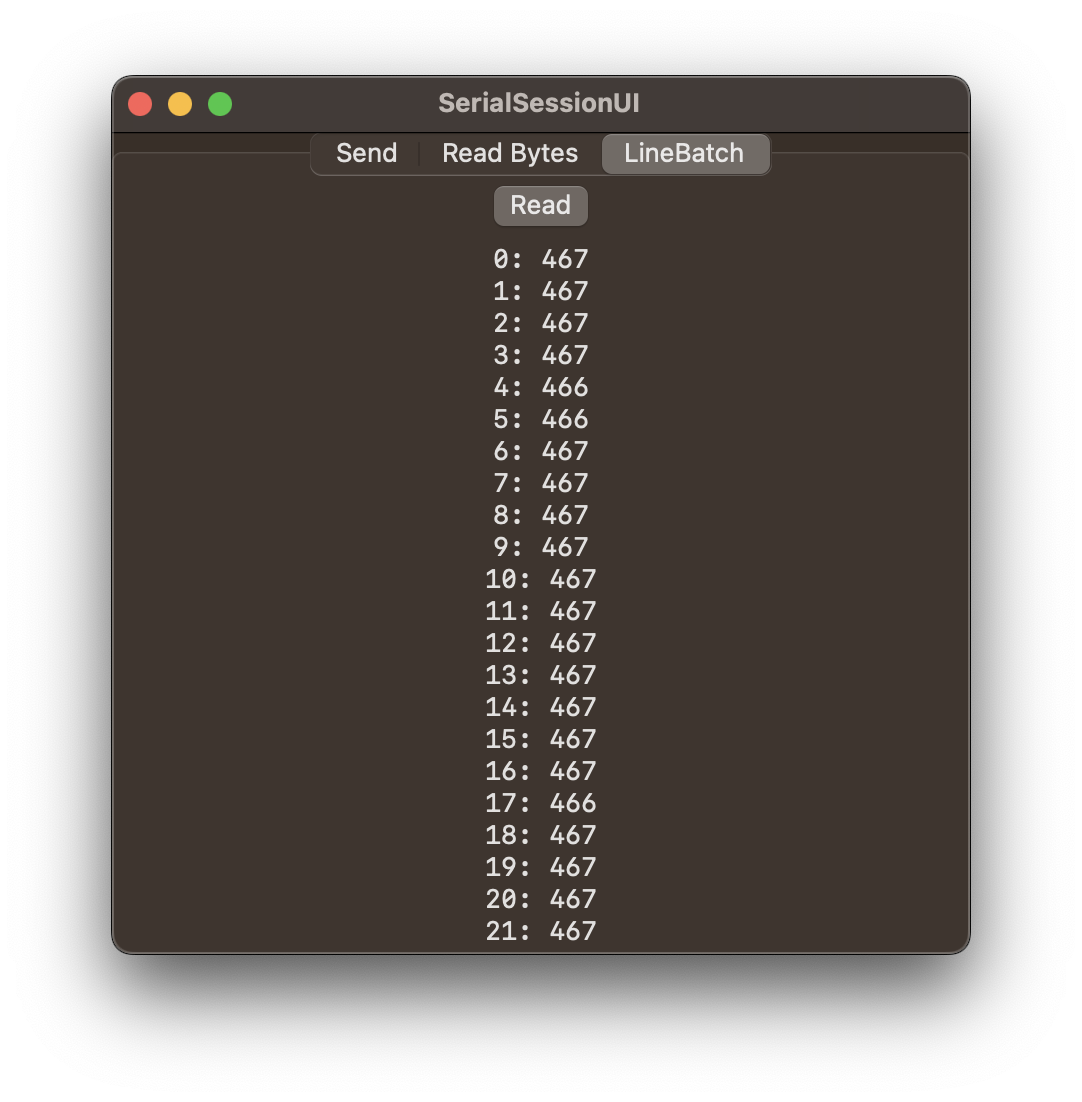This screenshot has height=1102, width=1082.
Task: Select the line '1: 467'
Action: pos(540,291)
